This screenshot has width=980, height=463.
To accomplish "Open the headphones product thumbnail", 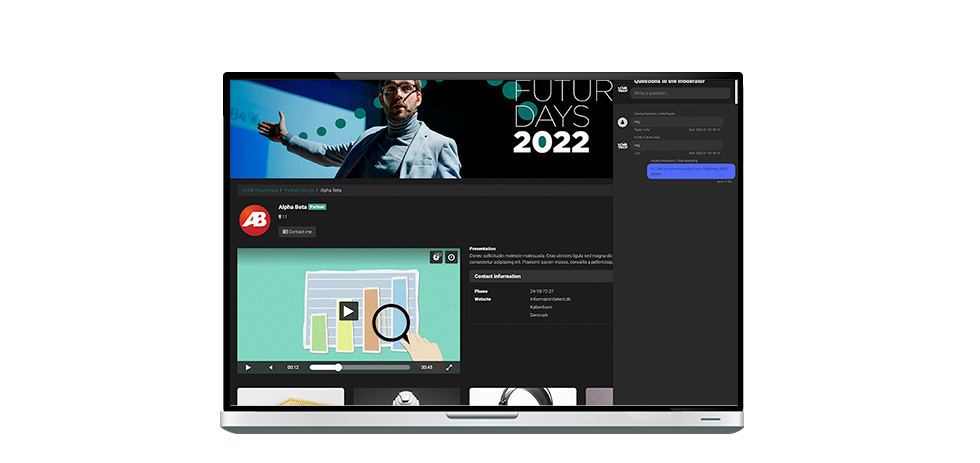I will pos(523,397).
